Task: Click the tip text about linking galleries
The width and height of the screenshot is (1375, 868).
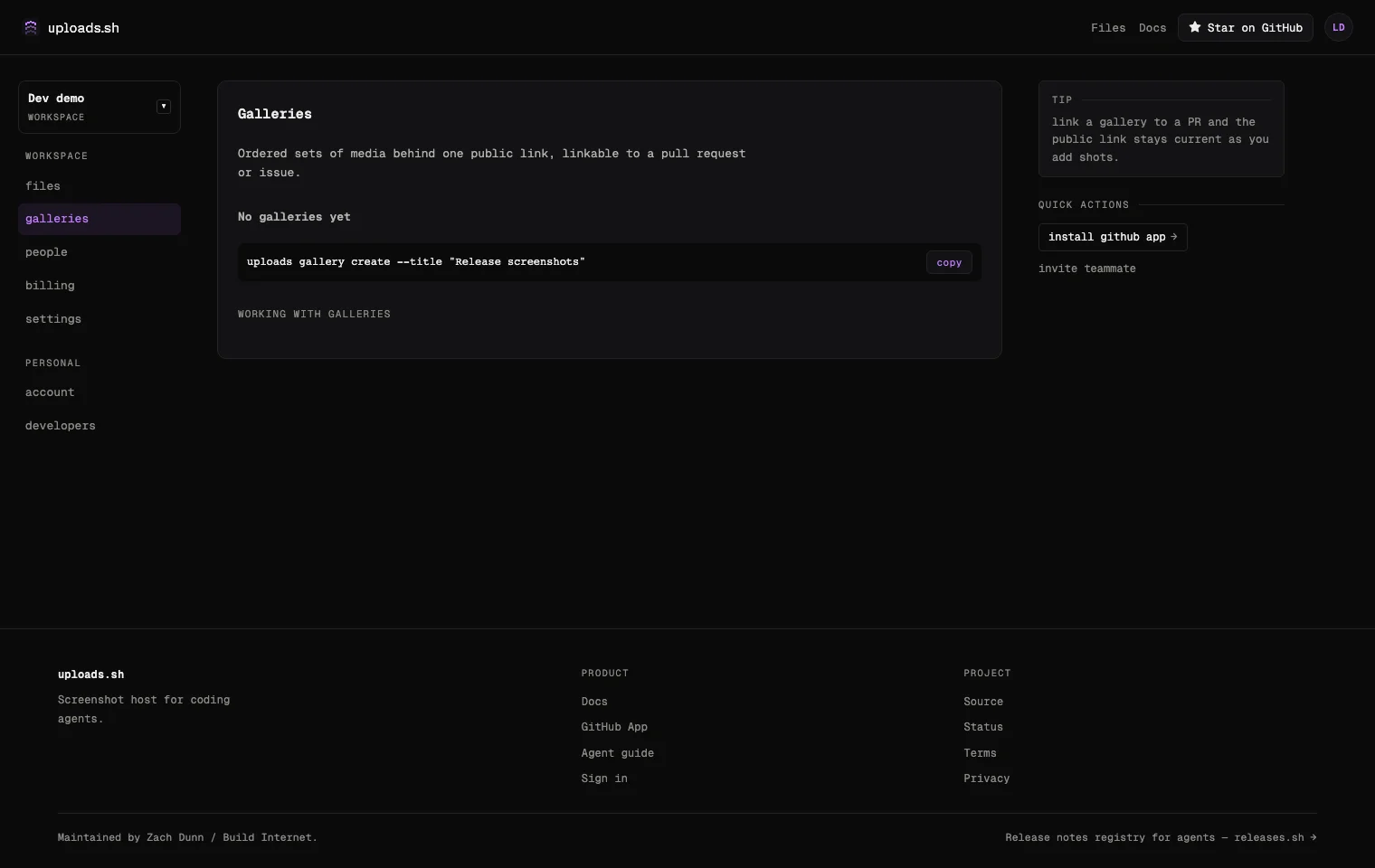Action: click(x=1161, y=139)
